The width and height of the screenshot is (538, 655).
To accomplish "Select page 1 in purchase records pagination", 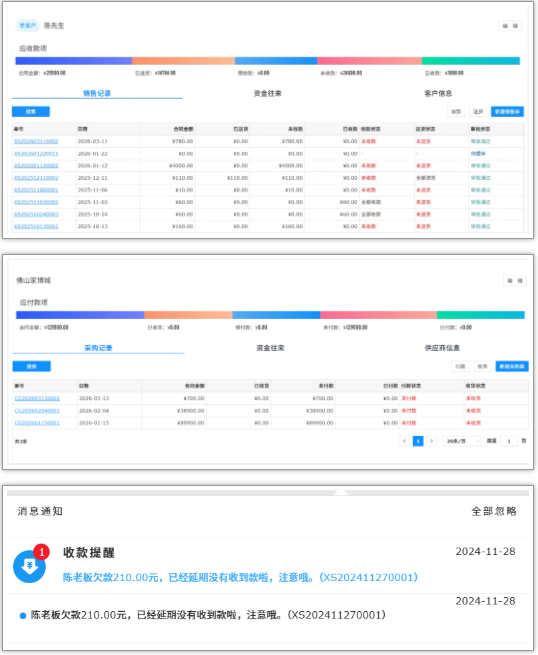I will click(418, 441).
